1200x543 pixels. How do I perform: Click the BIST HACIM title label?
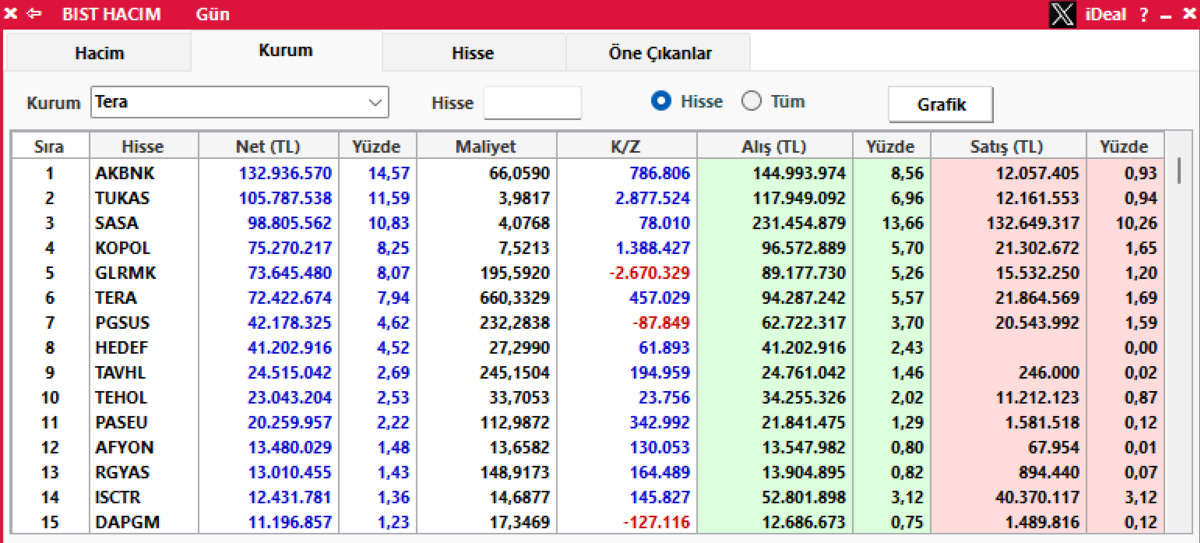point(110,14)
